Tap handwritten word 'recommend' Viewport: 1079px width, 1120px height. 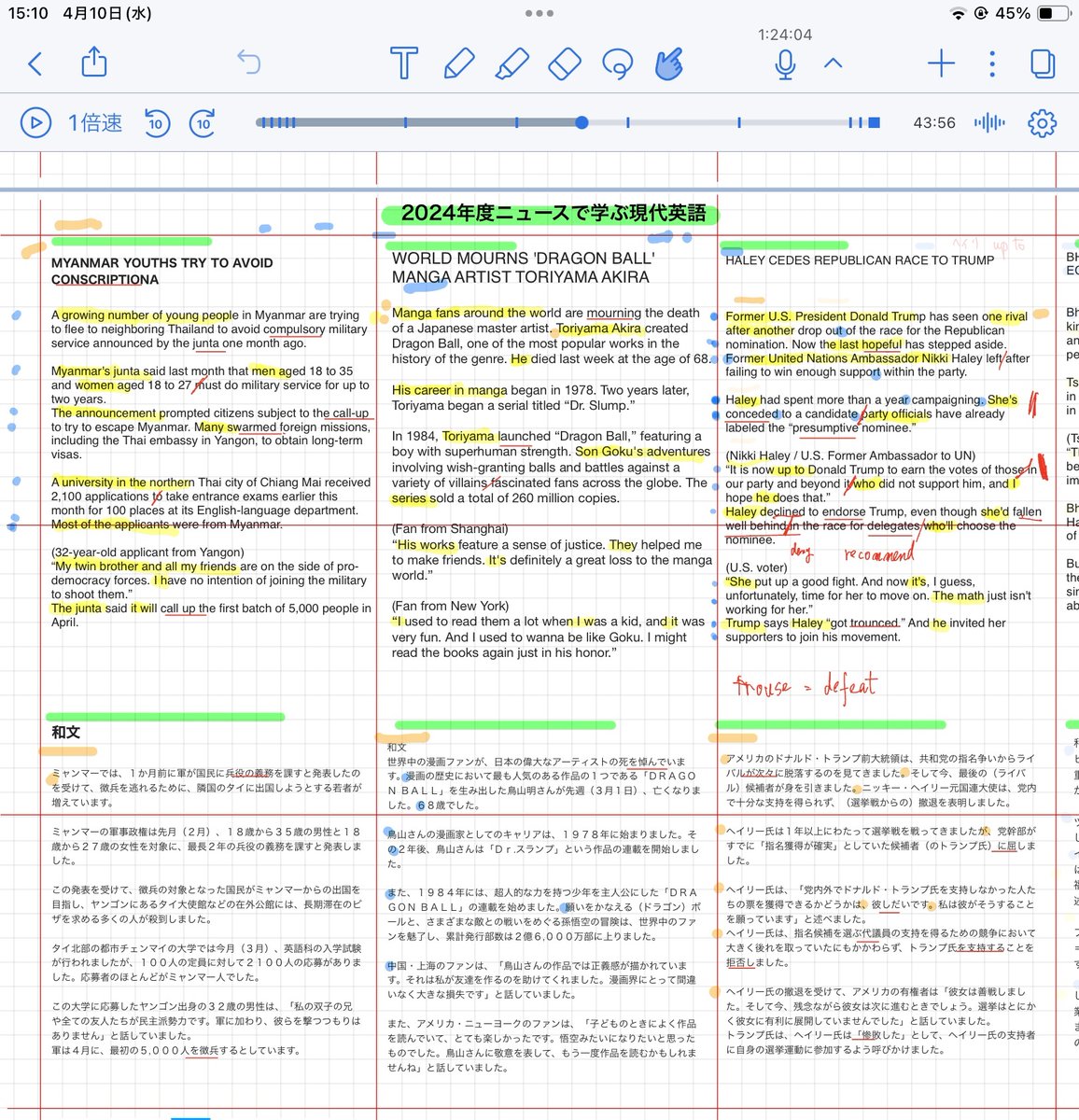(878, 553)
